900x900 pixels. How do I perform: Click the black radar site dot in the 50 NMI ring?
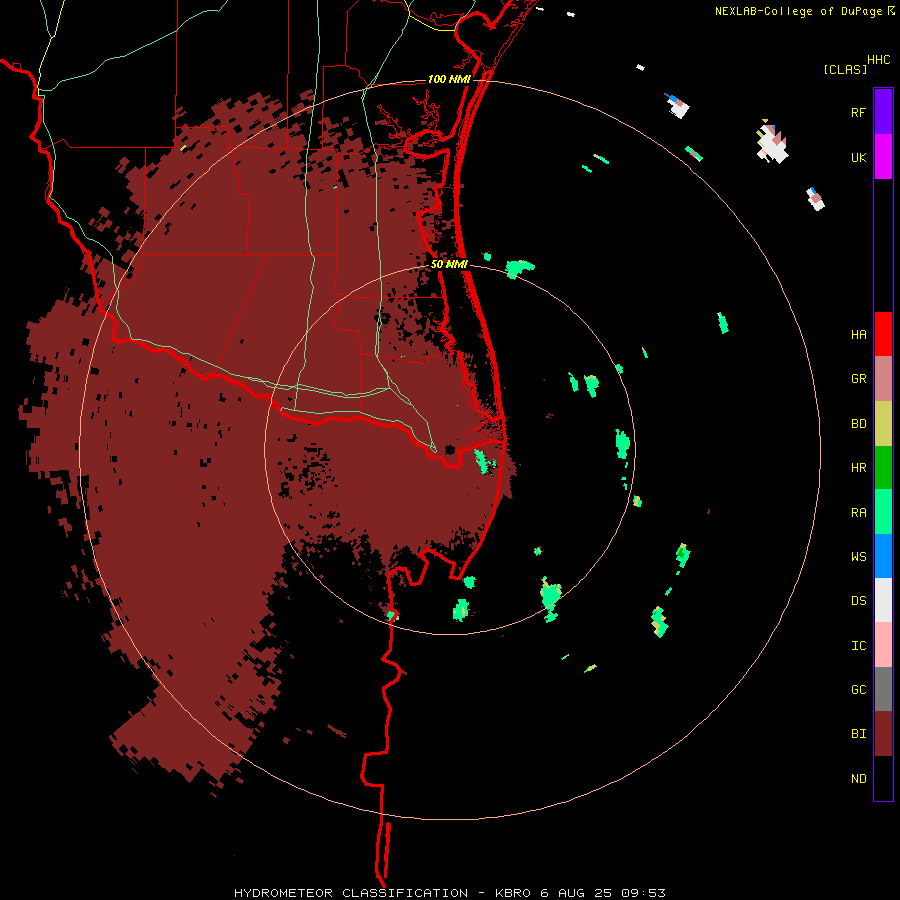coord(450,449)
